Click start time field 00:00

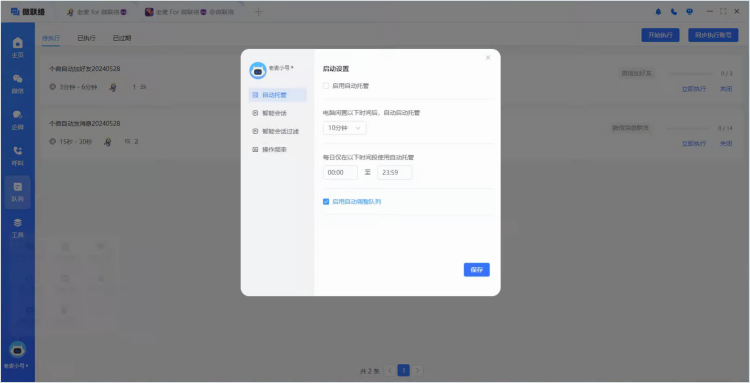(x=340, y=173)
